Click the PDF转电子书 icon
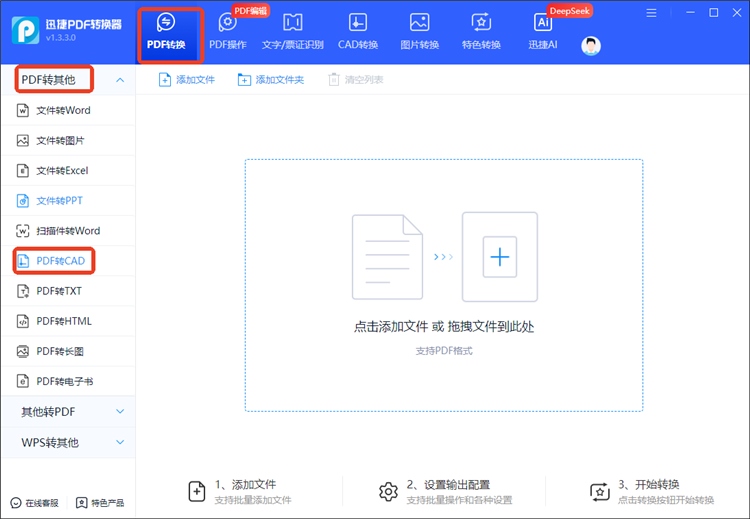The height and width of the screenshot is (519, 750). coord(22,381)
